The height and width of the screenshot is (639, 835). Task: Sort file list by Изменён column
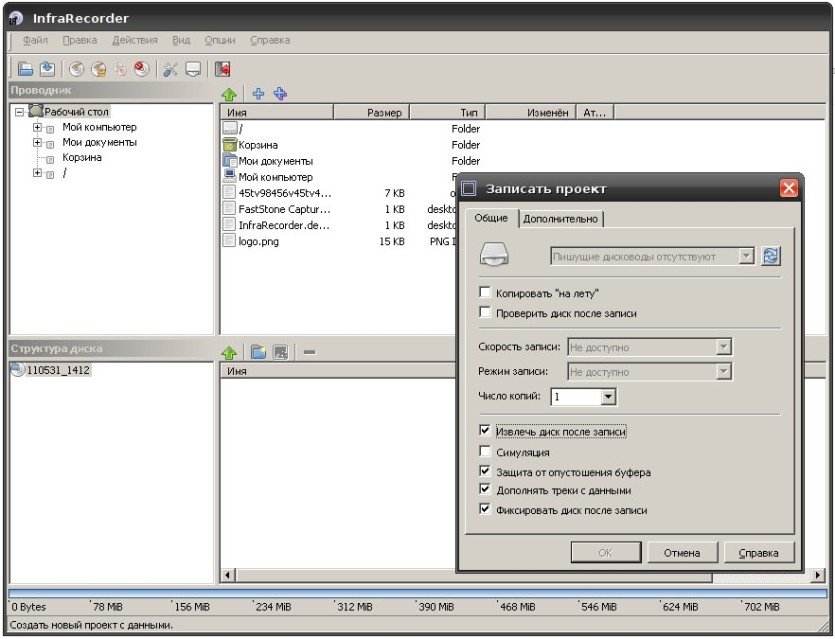pyautogui.click(x=531, y=112)
